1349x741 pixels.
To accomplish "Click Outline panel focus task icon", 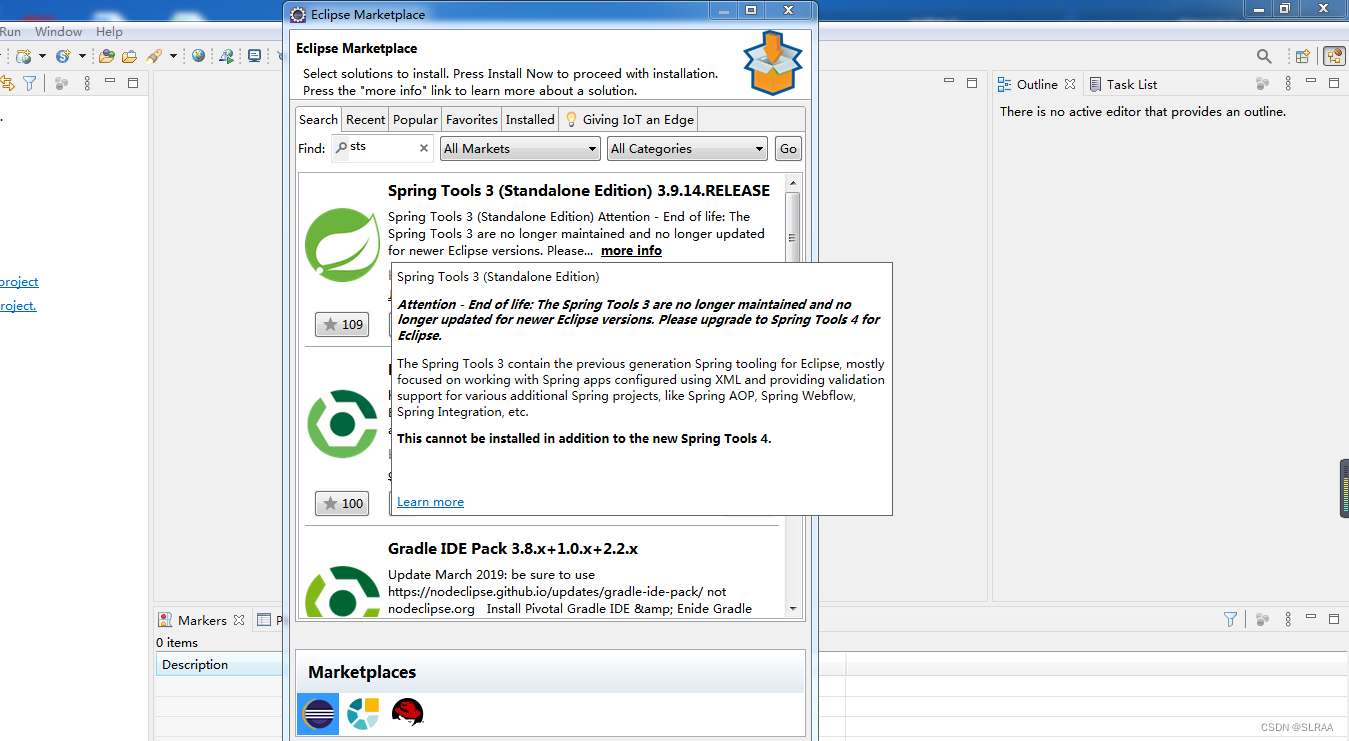I will pos(1263,84).
